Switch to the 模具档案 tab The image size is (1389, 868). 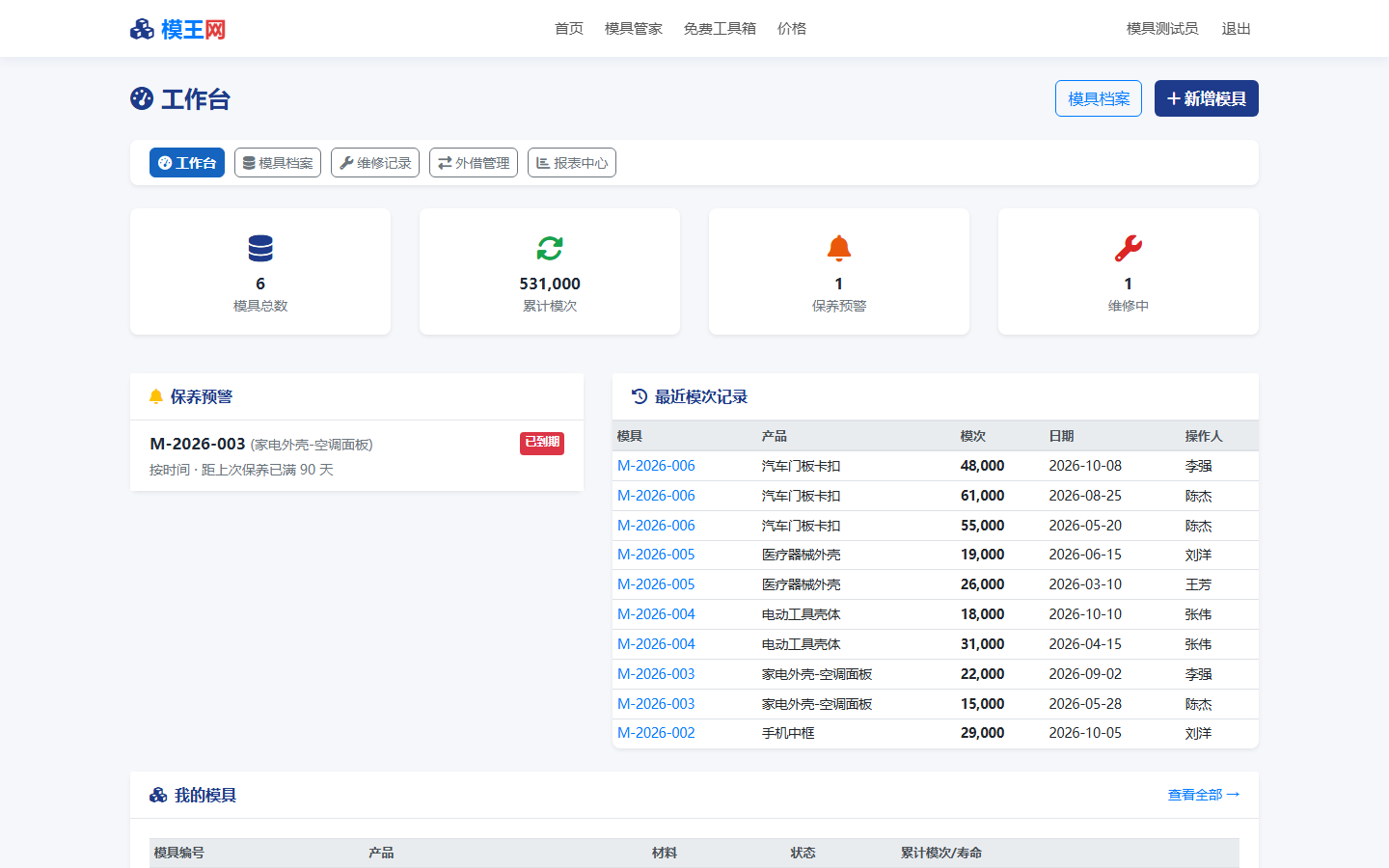[x=278, y=163]
